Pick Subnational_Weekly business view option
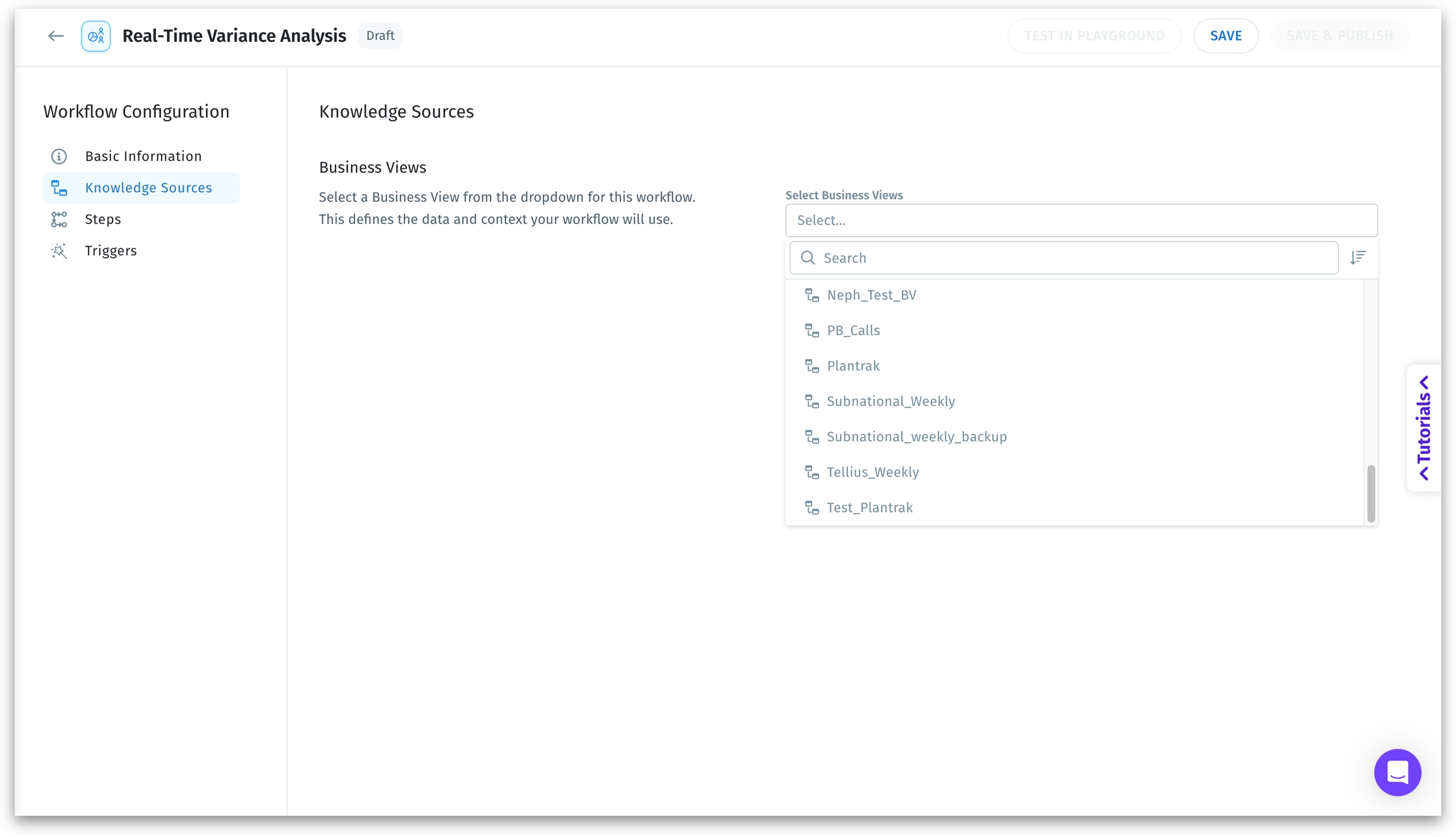Viewport: 1456px width, 837px height. pyautogui.click(x=890, y=401)
